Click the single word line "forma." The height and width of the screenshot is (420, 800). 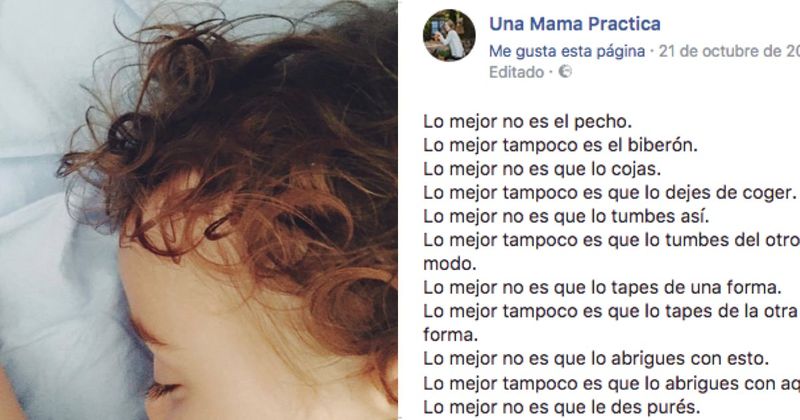[x=451, y=335]
